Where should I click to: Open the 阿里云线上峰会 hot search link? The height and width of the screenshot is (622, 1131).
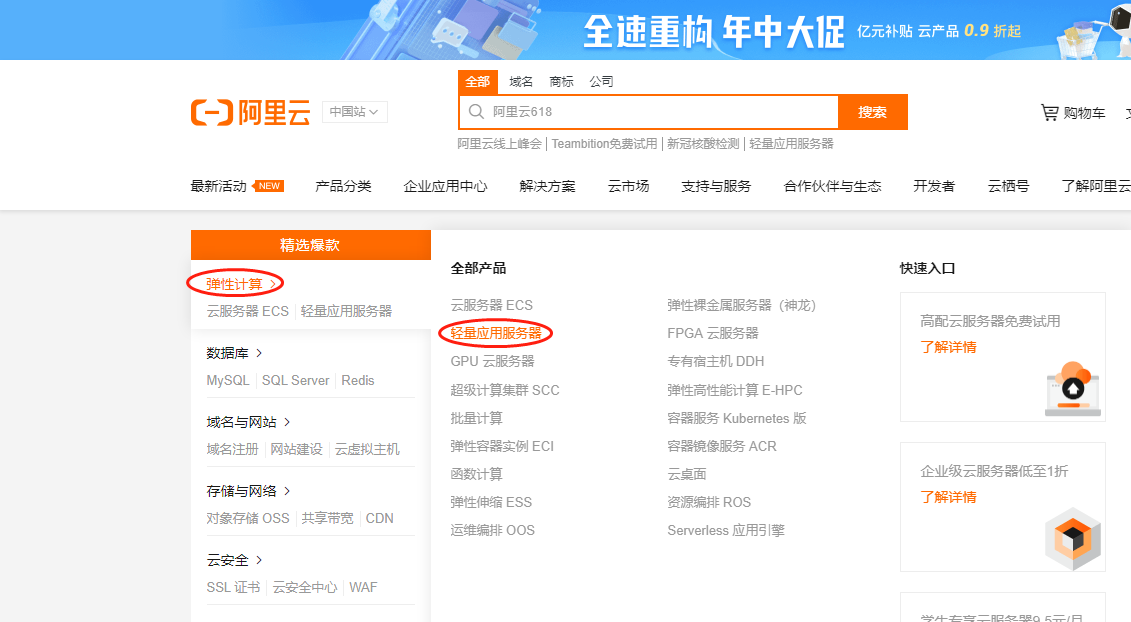tap(499, 144)
